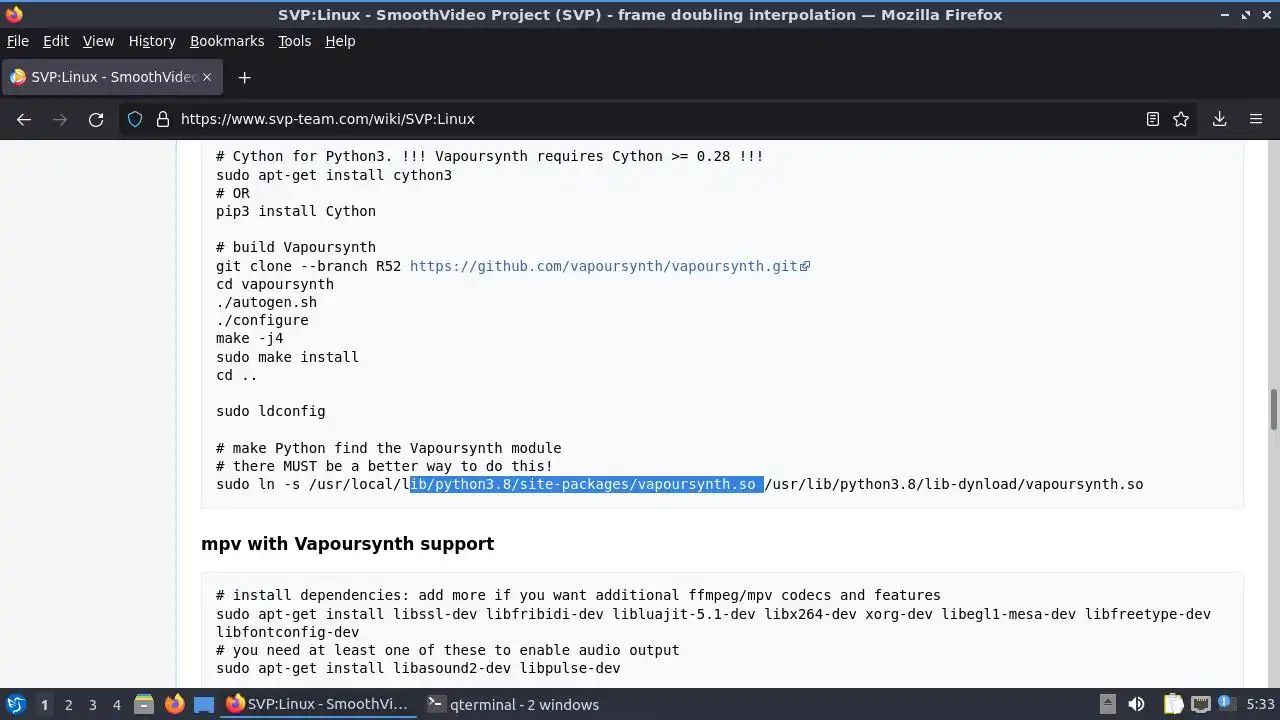
Task: Open the Edit menu
Action: [55, 41]
